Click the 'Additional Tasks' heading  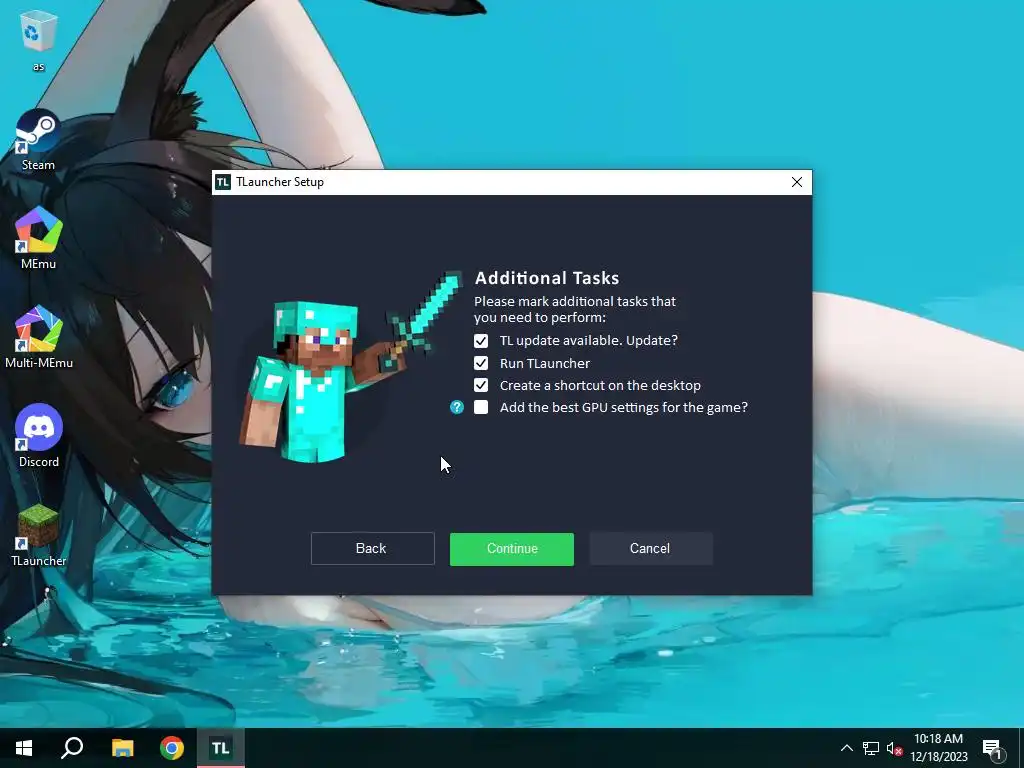pyautogui.click(x=547, y=278)
